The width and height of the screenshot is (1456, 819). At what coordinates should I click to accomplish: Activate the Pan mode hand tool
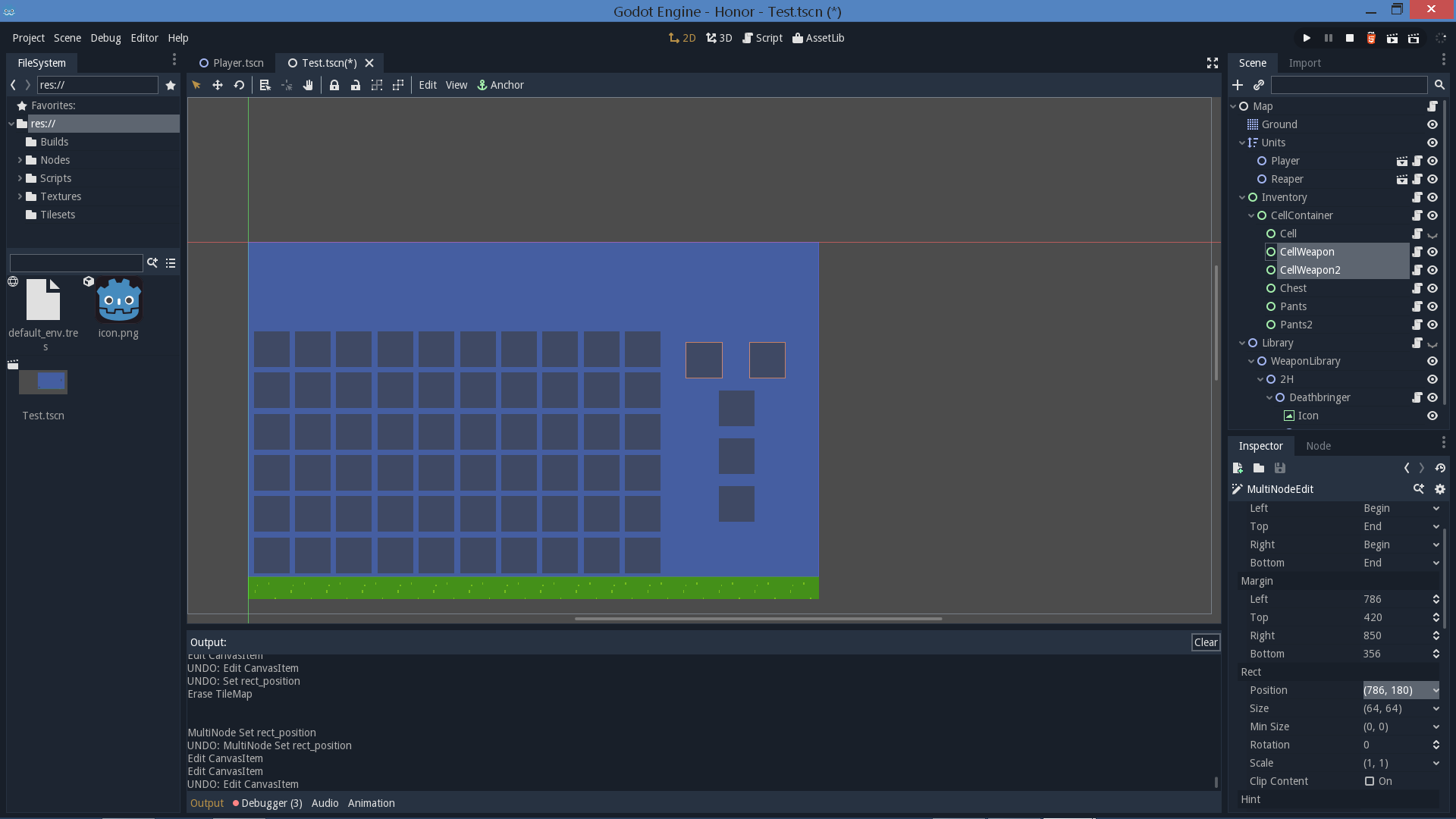tap(308, 85)
